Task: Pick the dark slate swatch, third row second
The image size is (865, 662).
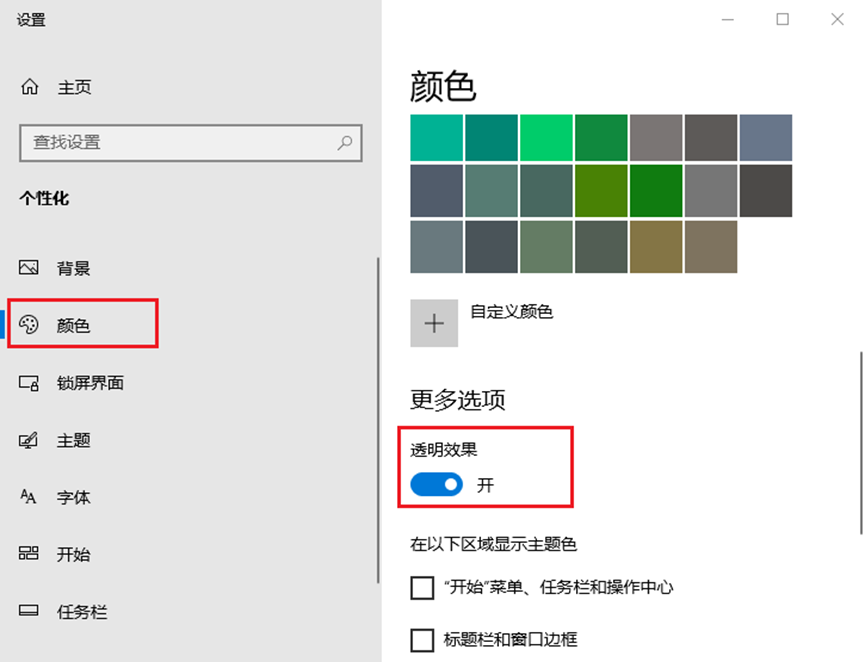Action: point(492,247)
